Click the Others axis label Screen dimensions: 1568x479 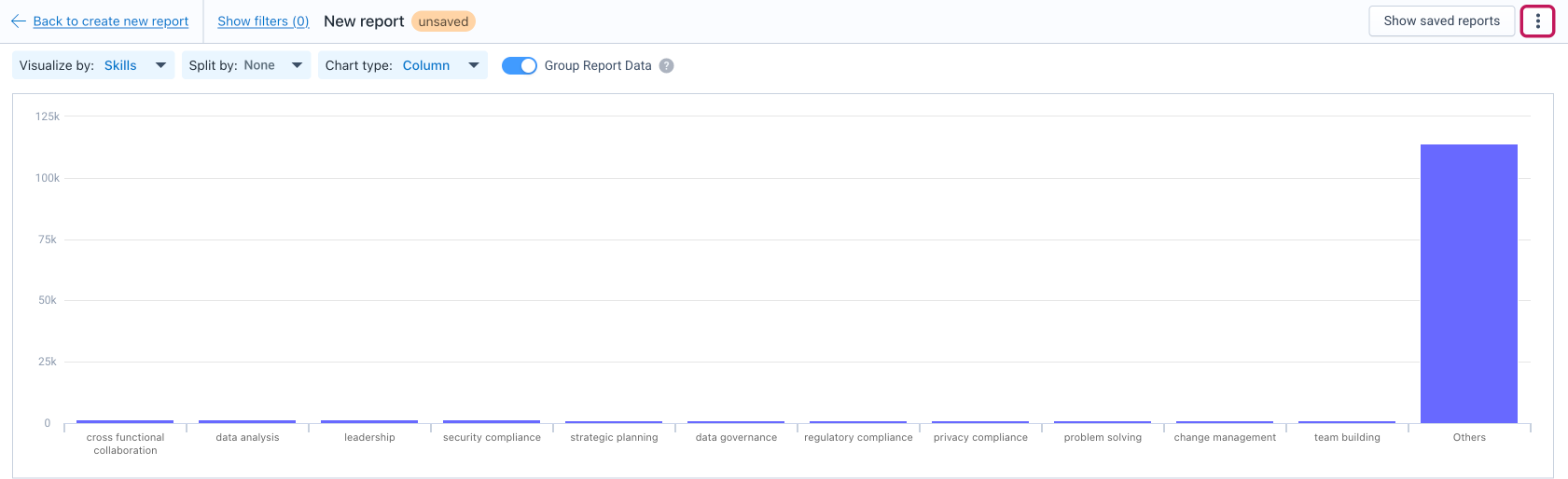tap(1469, 437)
